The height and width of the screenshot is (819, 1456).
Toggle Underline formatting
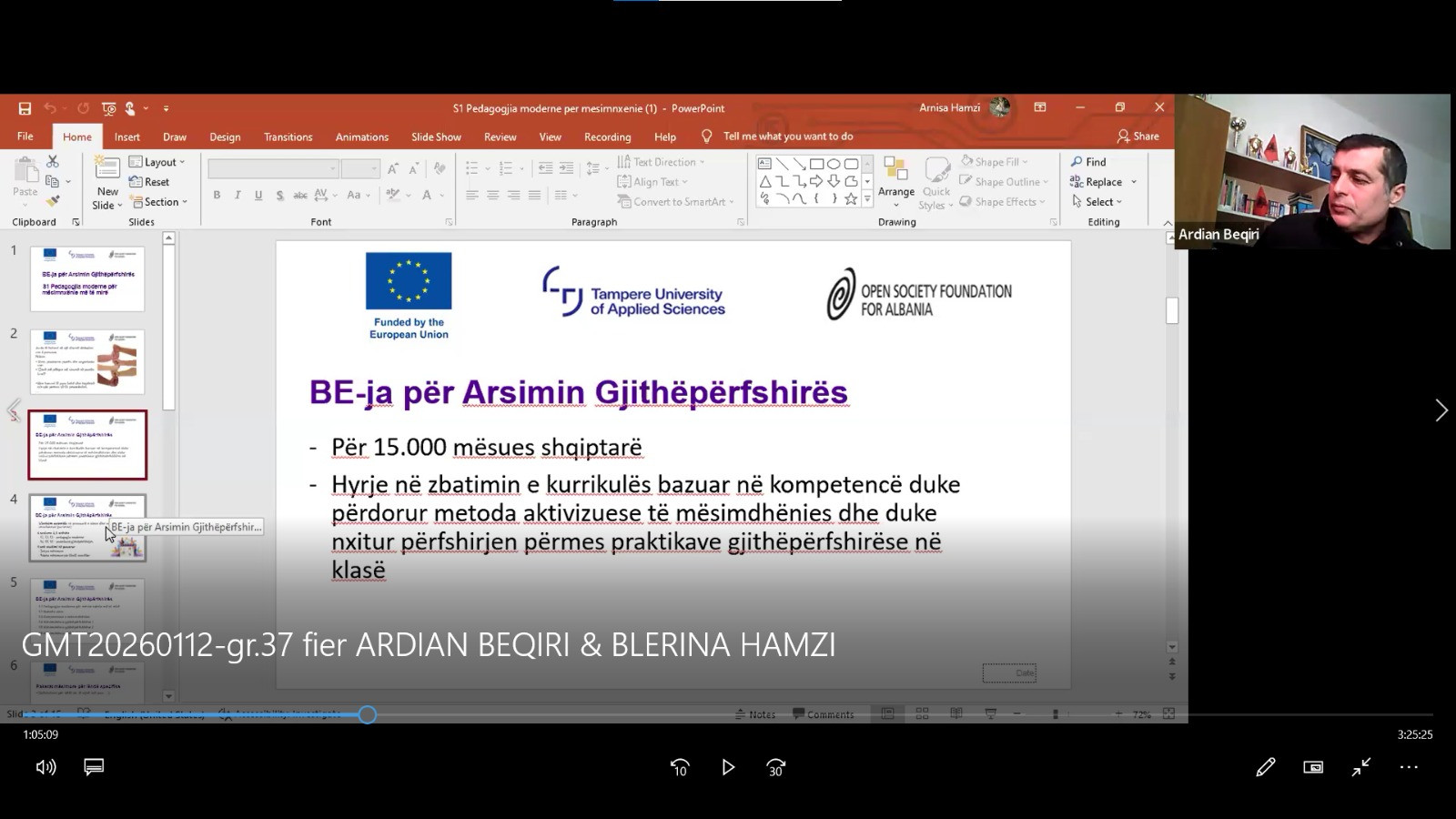258,195
